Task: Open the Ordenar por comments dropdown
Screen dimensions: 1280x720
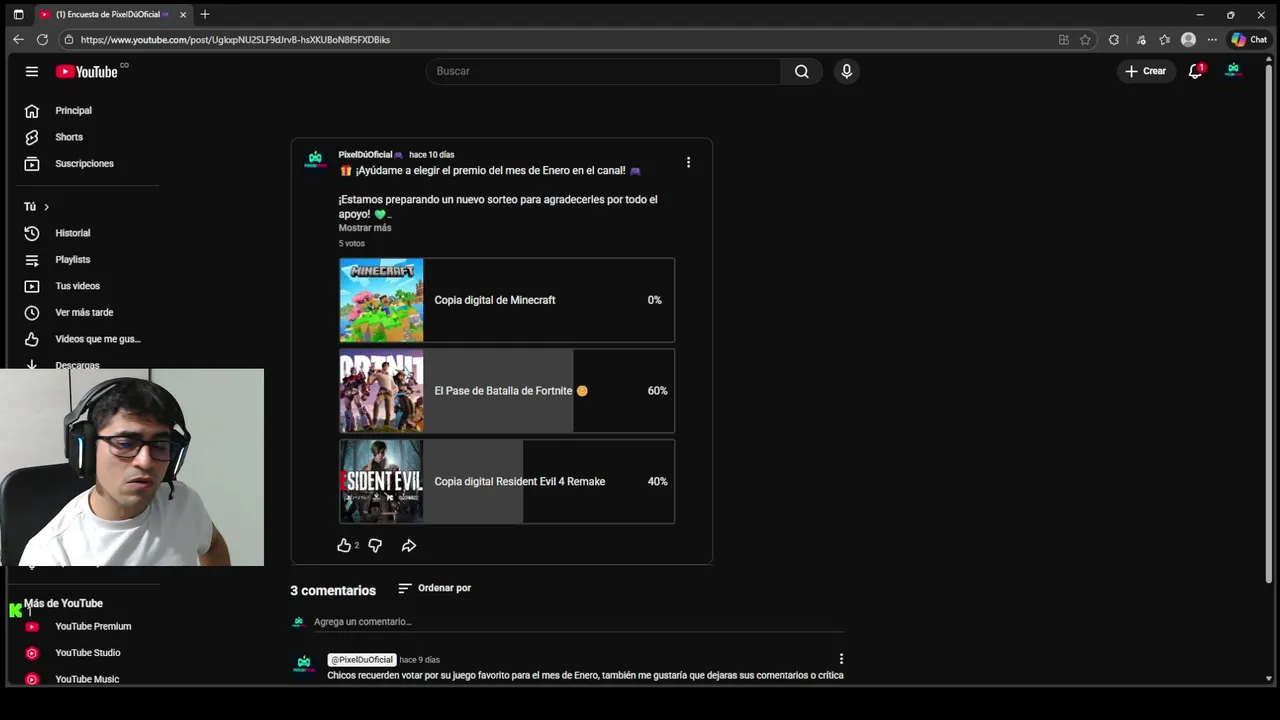Action: [x=434, y=588]
